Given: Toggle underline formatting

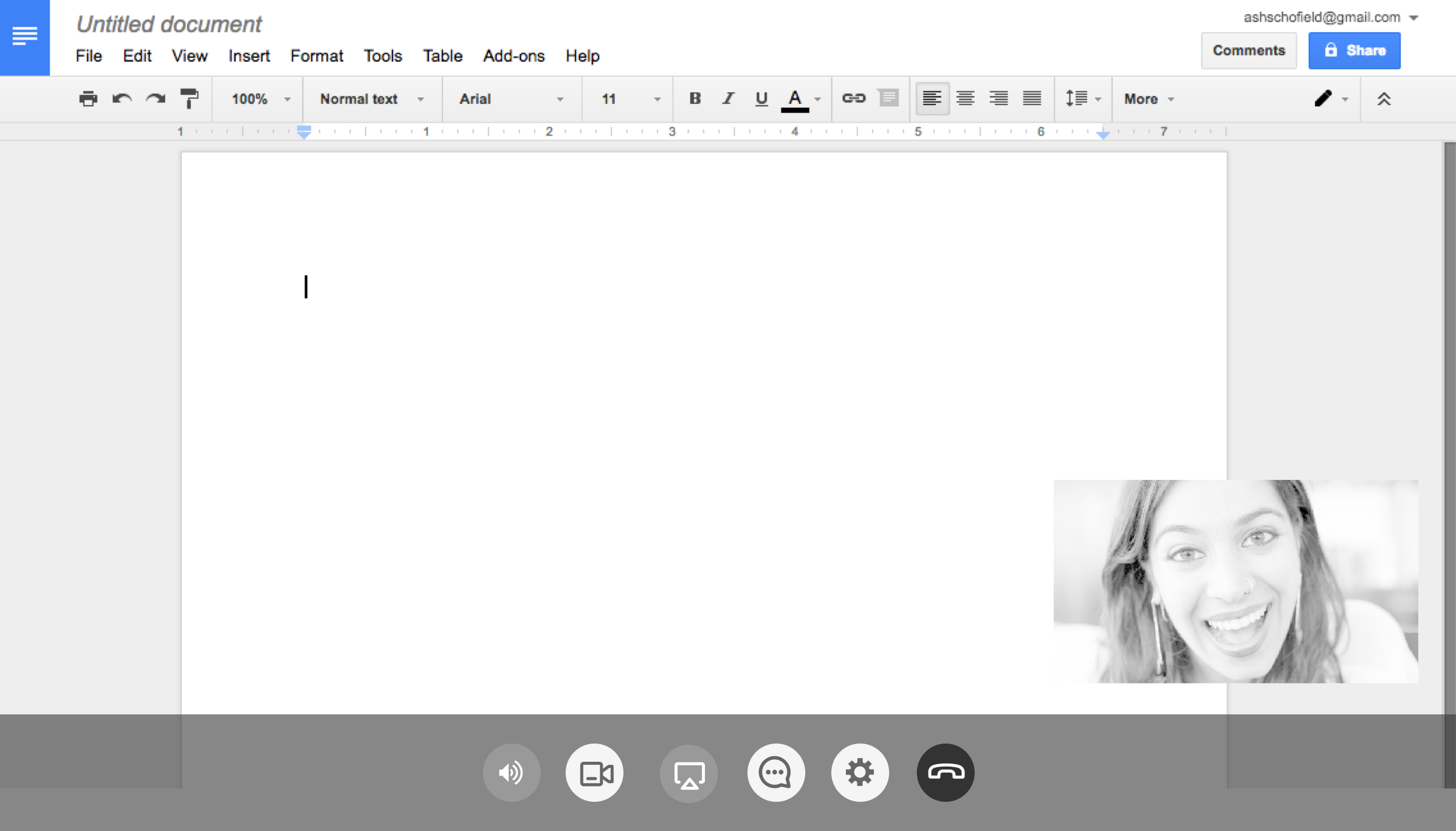Looking at the screenshot, I should 761,98.
